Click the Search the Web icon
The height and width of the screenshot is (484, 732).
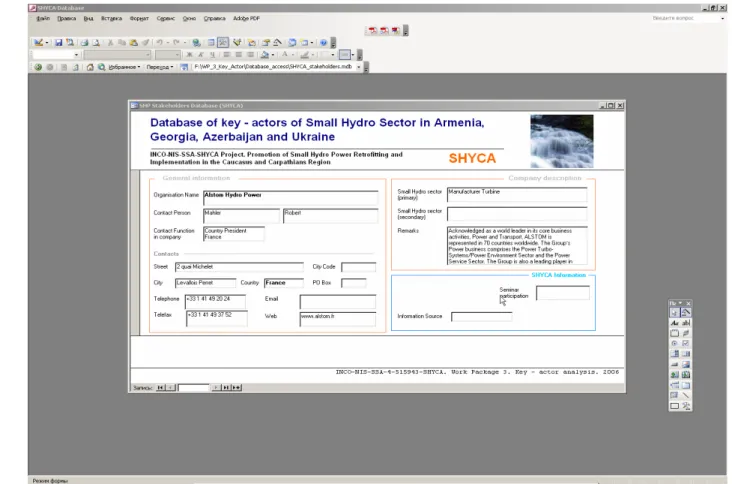tap(101, 67)
